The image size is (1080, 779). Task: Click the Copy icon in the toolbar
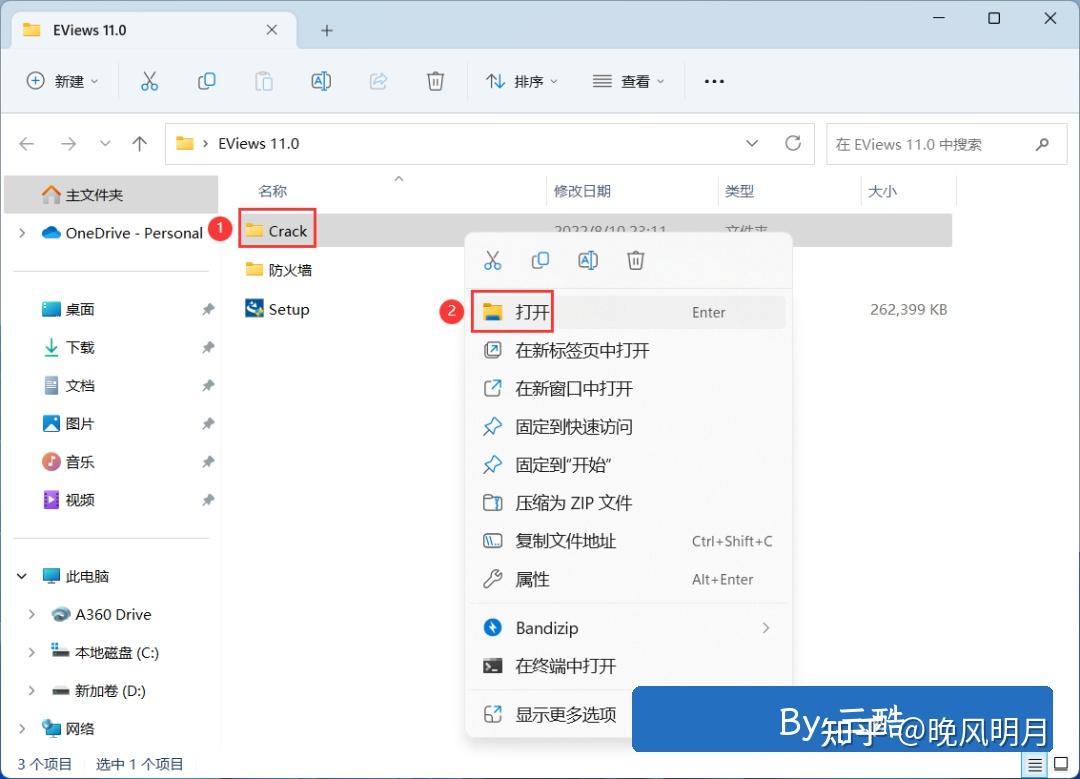click(206, 81)
